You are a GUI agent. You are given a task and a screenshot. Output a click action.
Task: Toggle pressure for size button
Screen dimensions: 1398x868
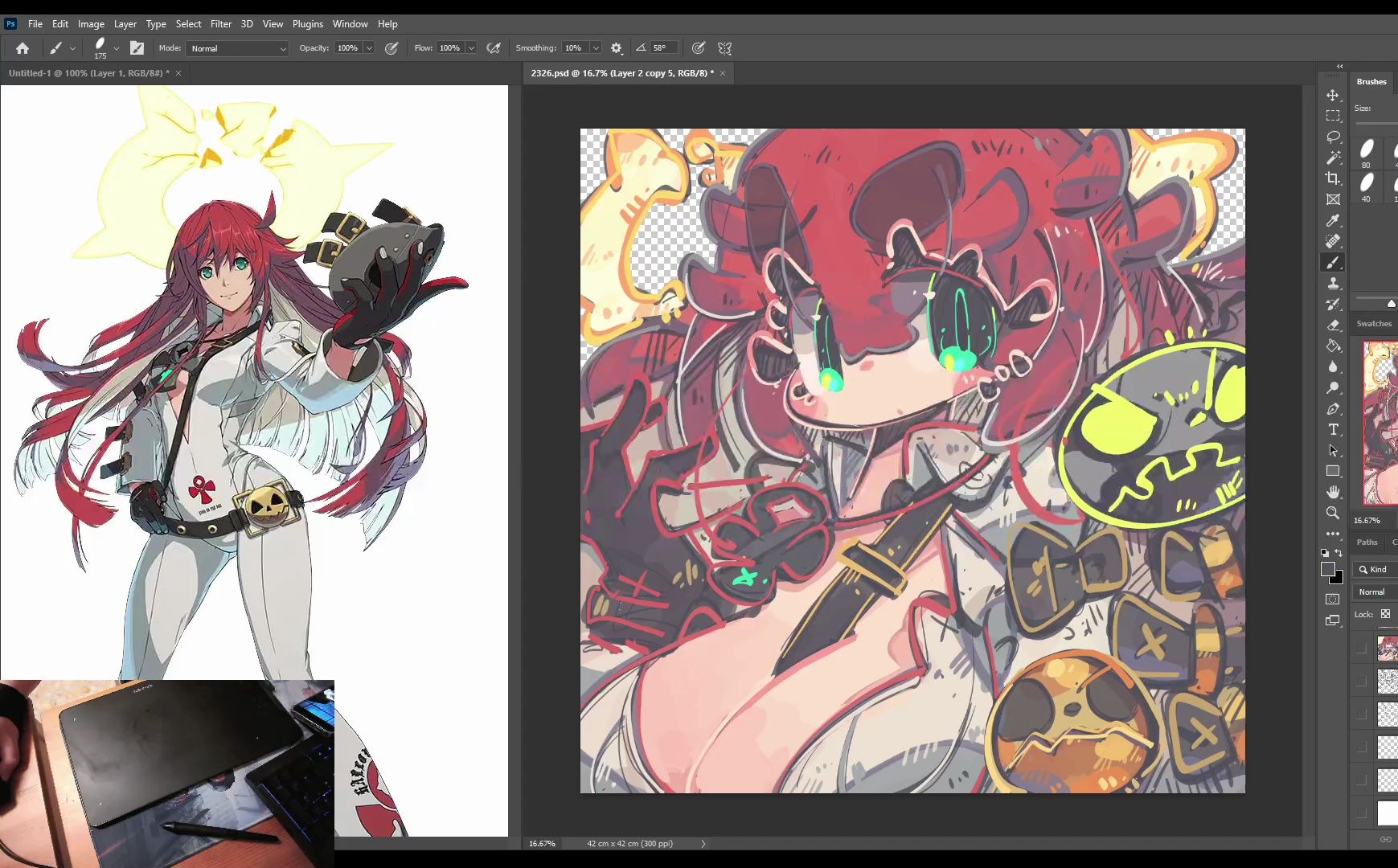pyautogui.click(x=699, y=48)
